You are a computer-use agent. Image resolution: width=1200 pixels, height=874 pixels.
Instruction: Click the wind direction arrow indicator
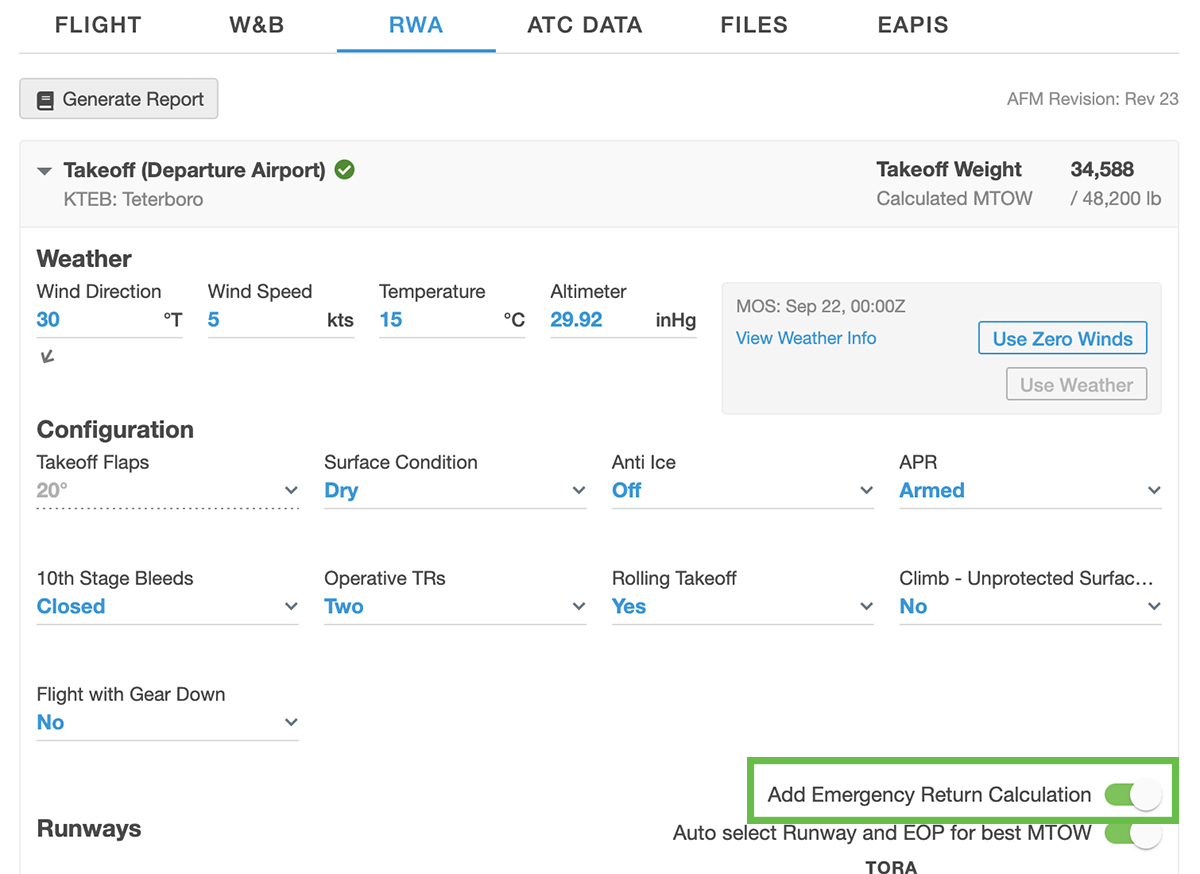[x=47, y=356]
